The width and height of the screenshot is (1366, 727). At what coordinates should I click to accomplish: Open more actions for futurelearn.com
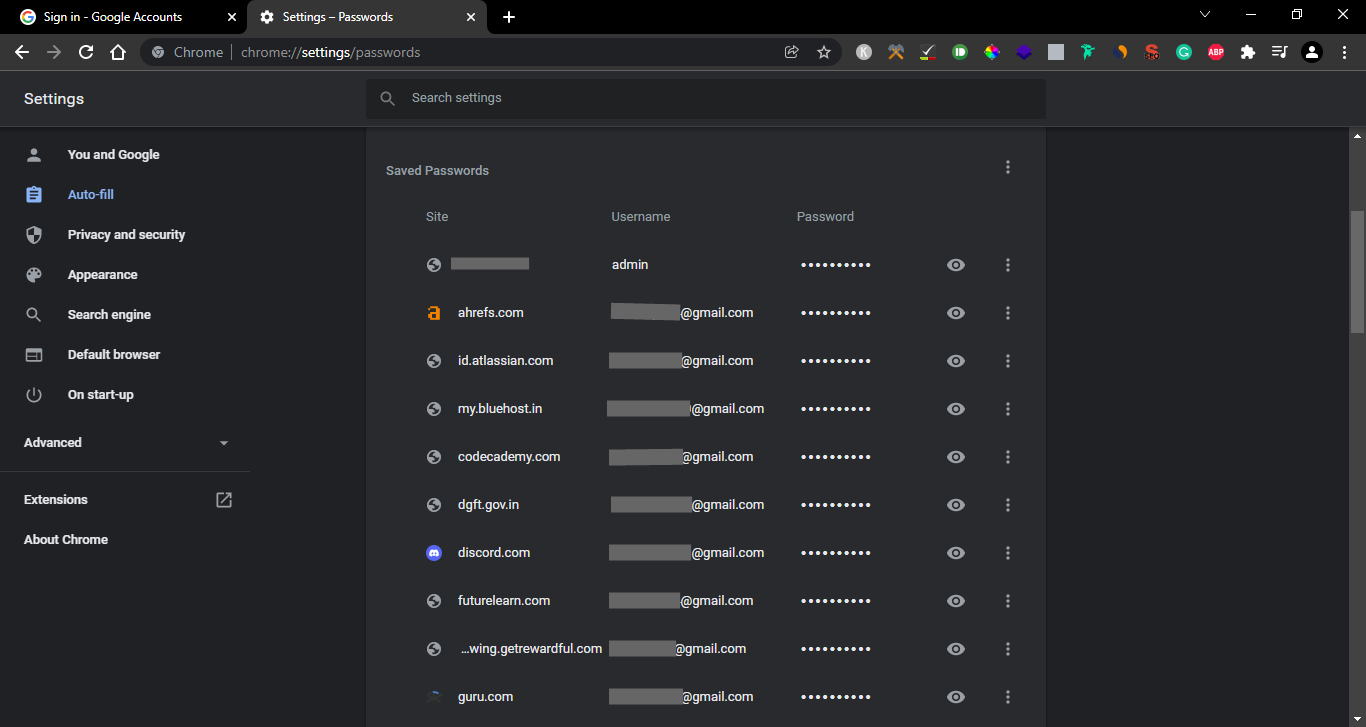point(1008,601)
